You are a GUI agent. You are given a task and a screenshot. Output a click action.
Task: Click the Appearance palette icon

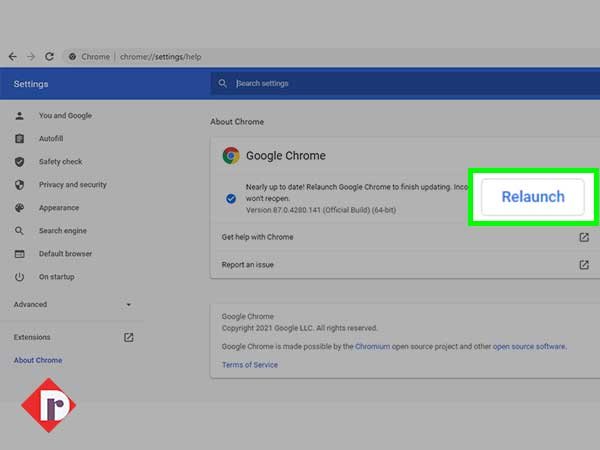(x=20, y=208)
